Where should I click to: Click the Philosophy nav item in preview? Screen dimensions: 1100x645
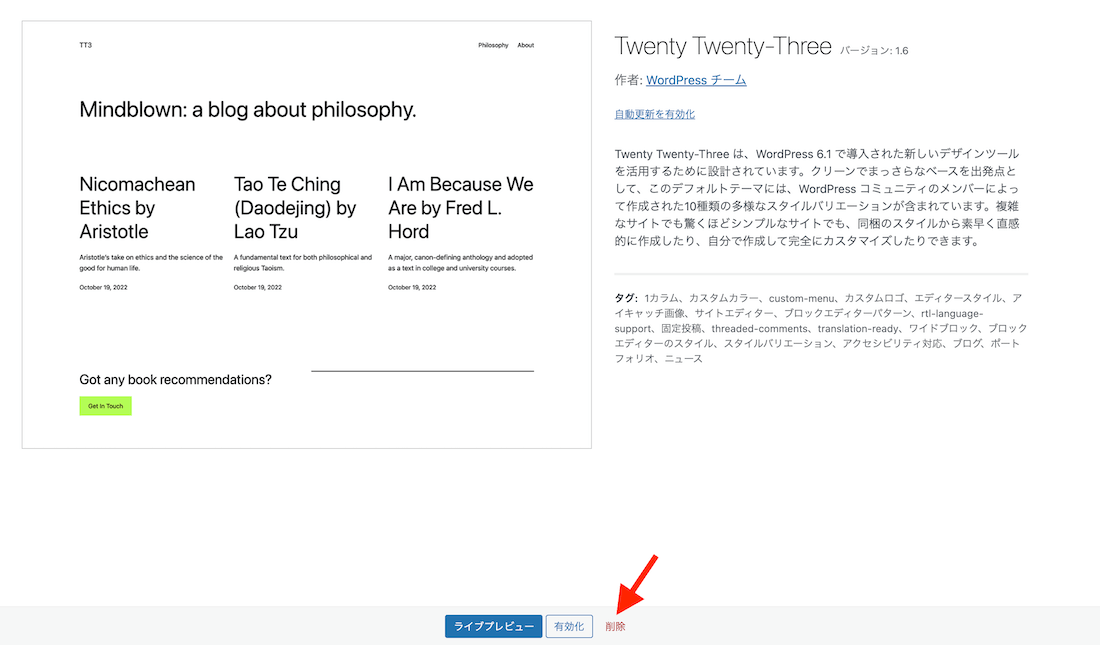tap(493, 45)
